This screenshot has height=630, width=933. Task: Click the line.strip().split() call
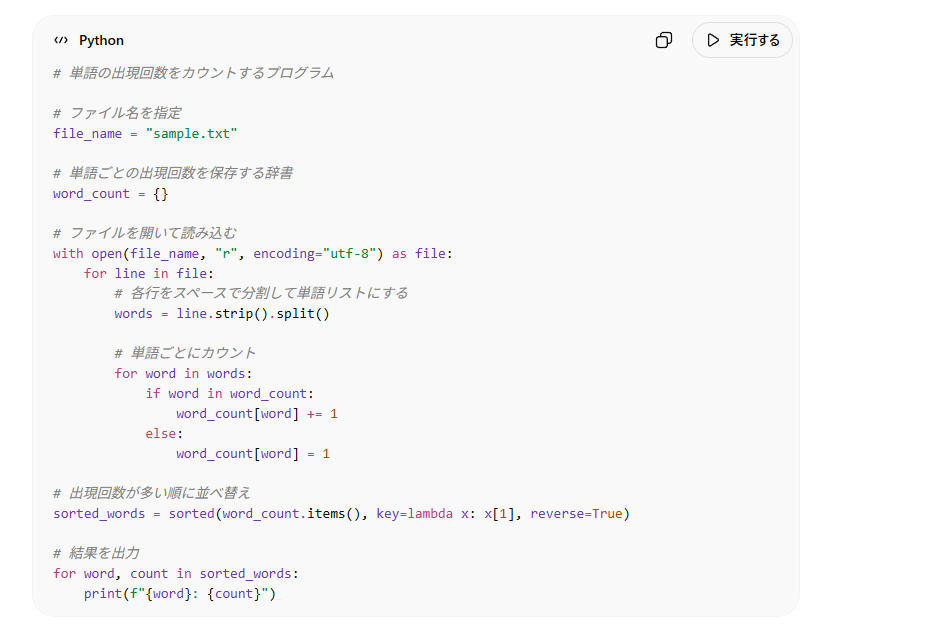click(x=253, y=313)
